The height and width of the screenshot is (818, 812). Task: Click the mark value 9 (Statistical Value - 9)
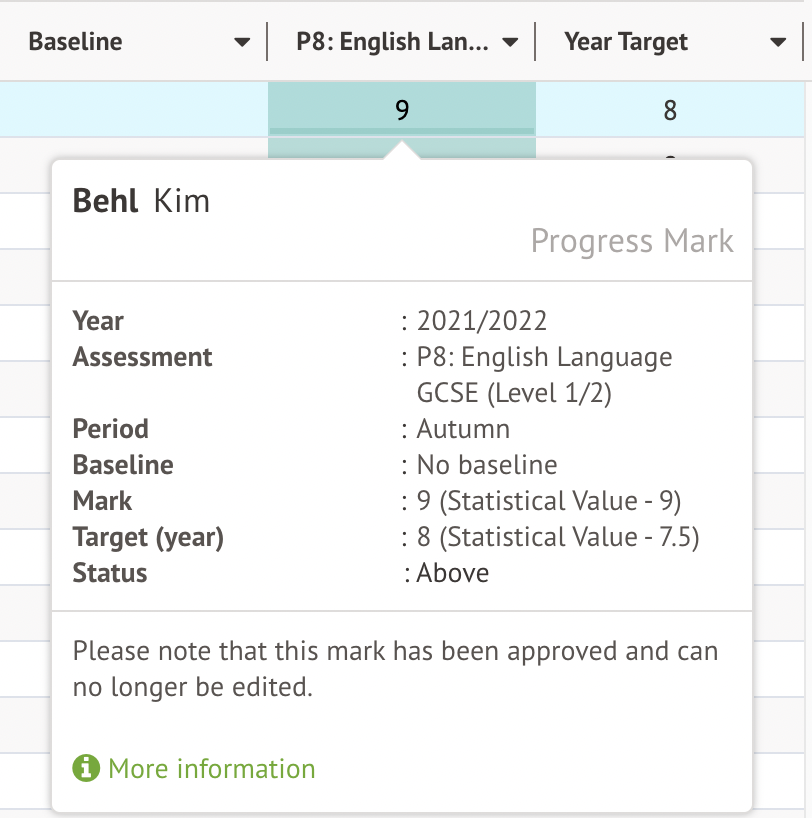[549, 501]
